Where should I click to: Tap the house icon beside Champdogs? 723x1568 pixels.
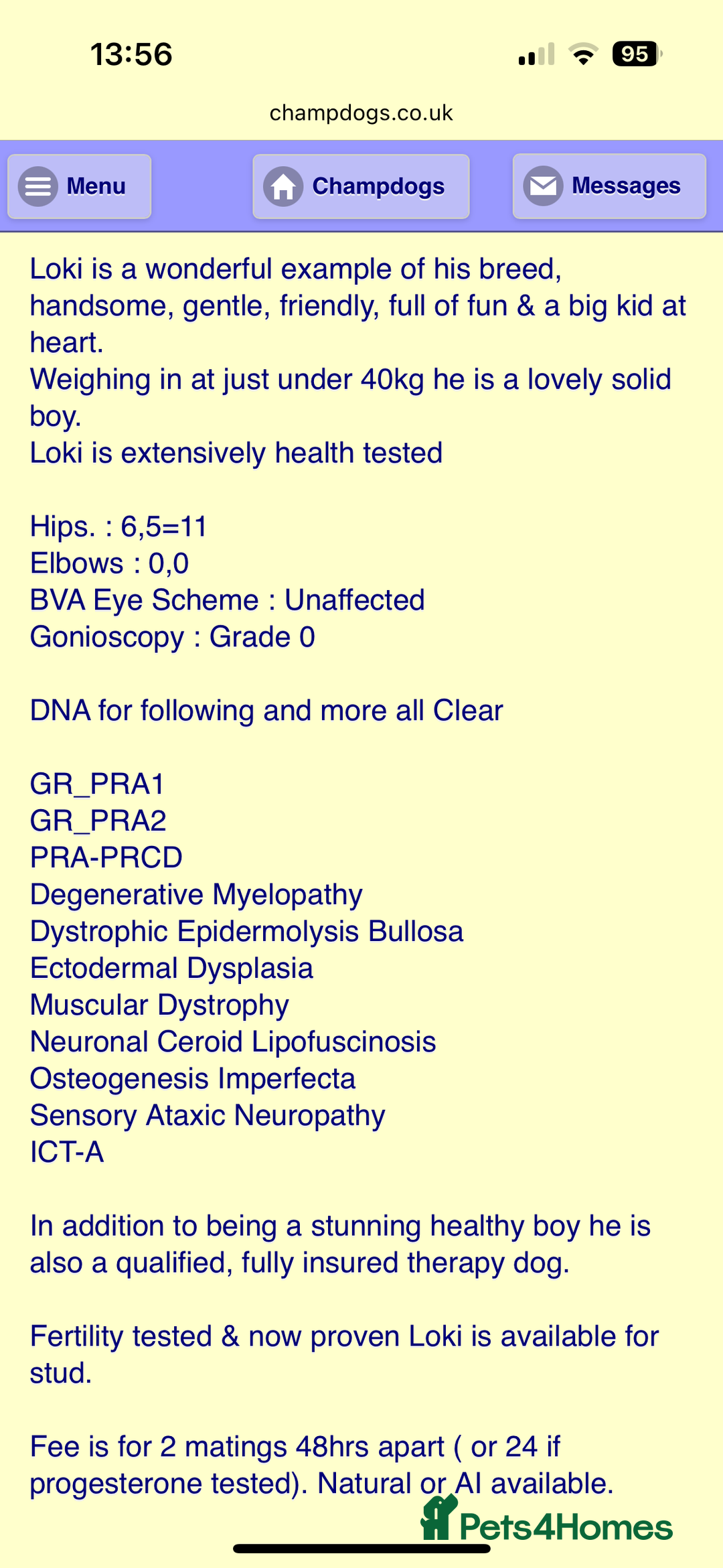283,186
